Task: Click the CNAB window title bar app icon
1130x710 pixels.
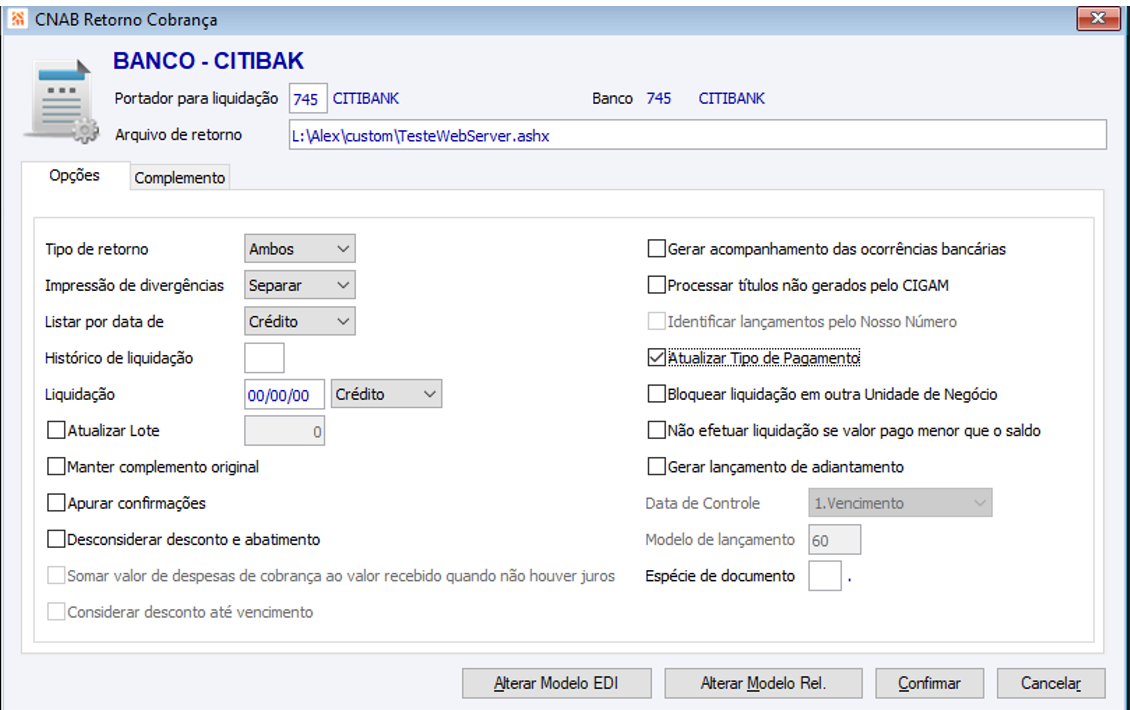Action: point(17,19)
